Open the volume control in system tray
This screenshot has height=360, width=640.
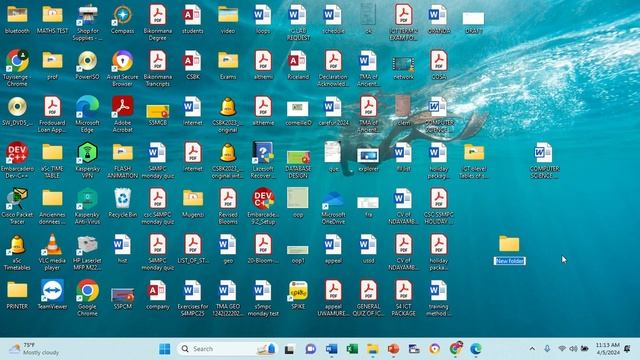(573, 349)
